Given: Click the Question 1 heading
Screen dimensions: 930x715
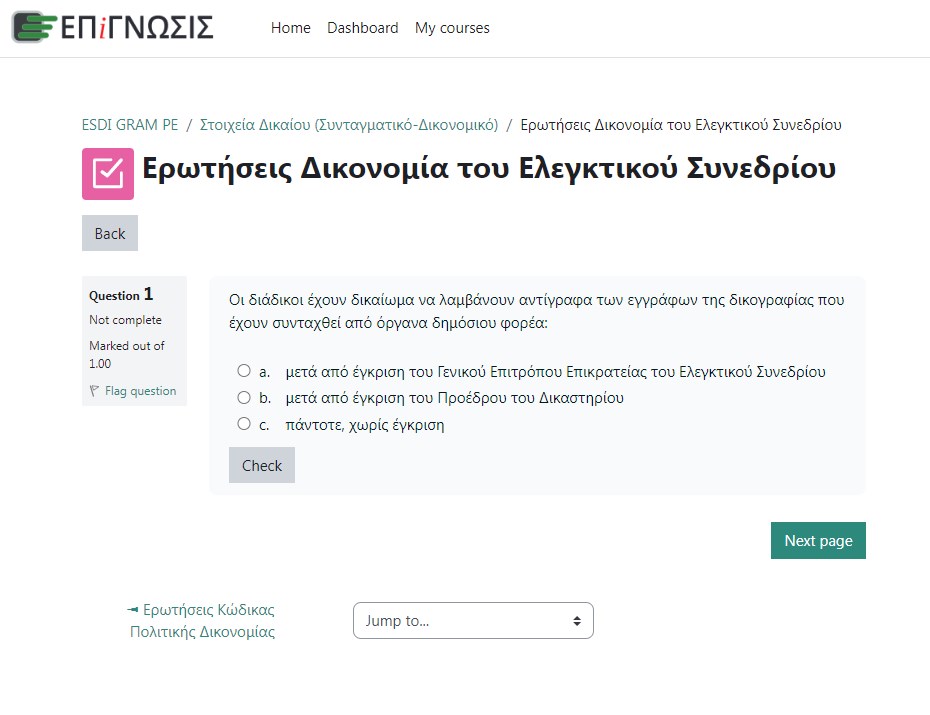Looking at the screenshot, I should (121, 294).
